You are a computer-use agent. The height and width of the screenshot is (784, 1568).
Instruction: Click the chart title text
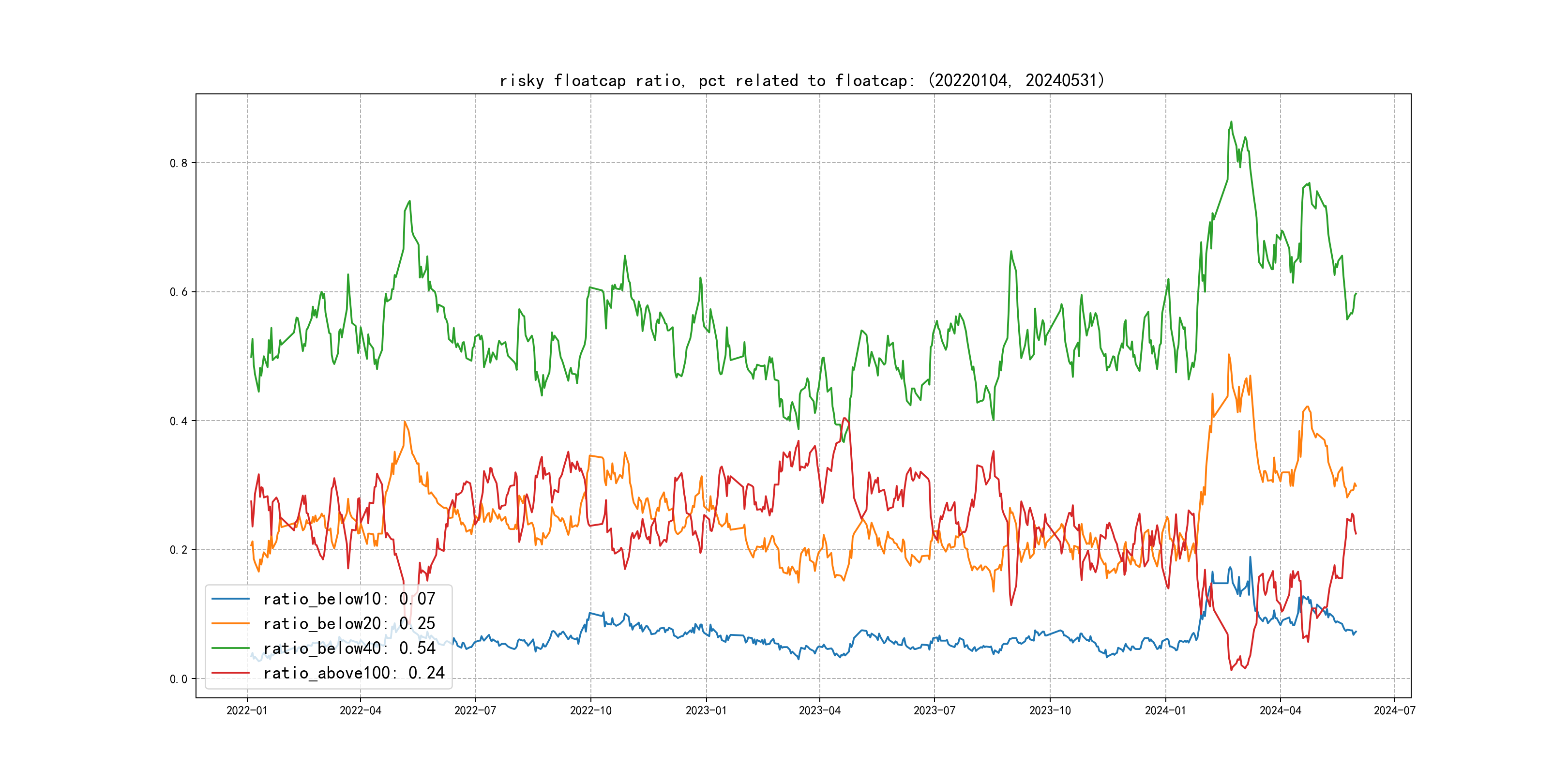(x=801, y=80)
